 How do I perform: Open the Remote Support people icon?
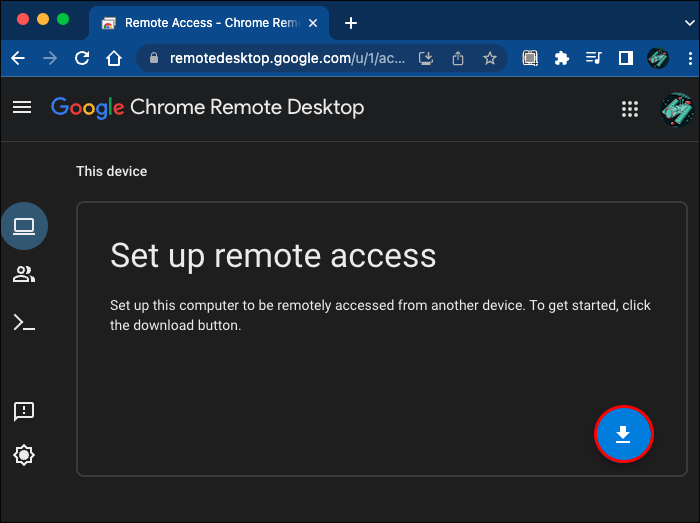click(x=24, y=274)
